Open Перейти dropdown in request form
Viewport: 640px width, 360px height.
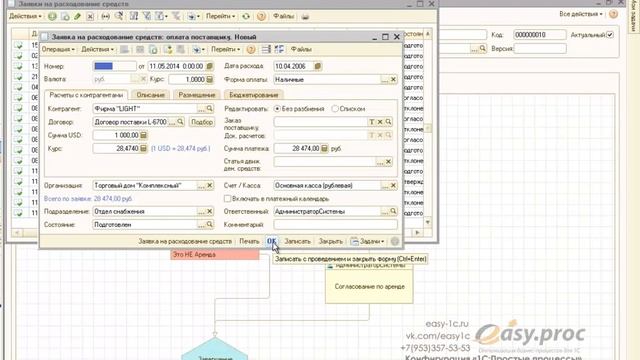(x=225, y=49)
